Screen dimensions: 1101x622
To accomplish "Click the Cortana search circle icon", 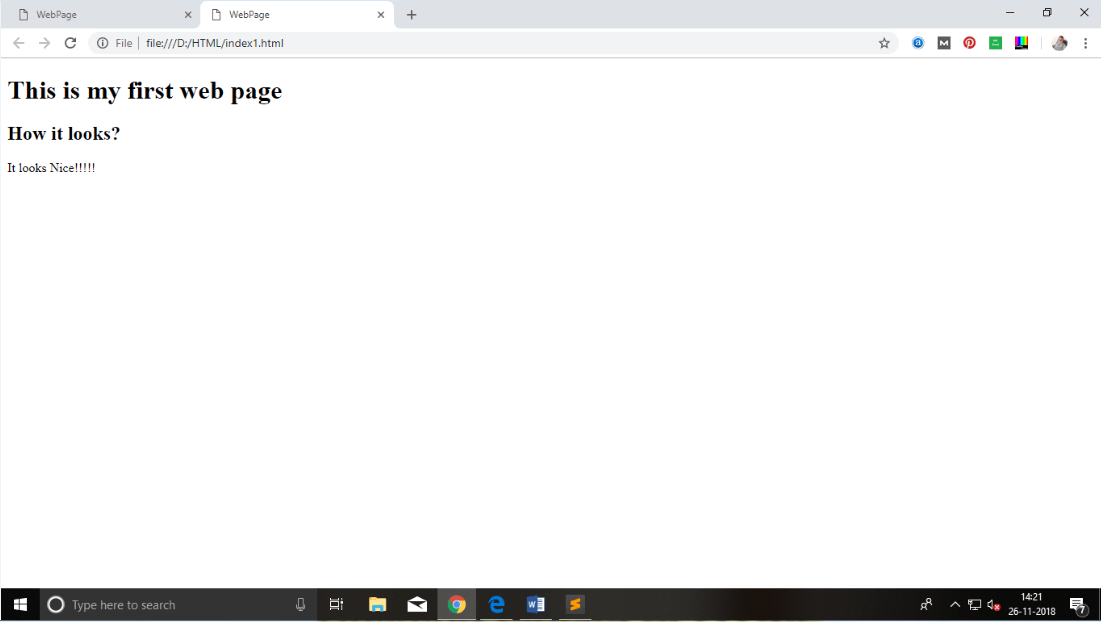I will (55, 604).
